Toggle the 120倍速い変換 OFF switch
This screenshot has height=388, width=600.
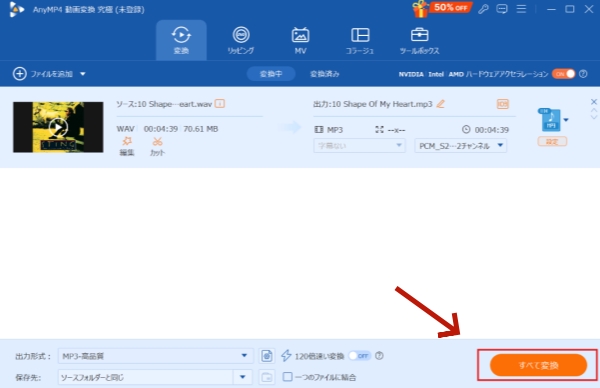(x=360, y=356)
